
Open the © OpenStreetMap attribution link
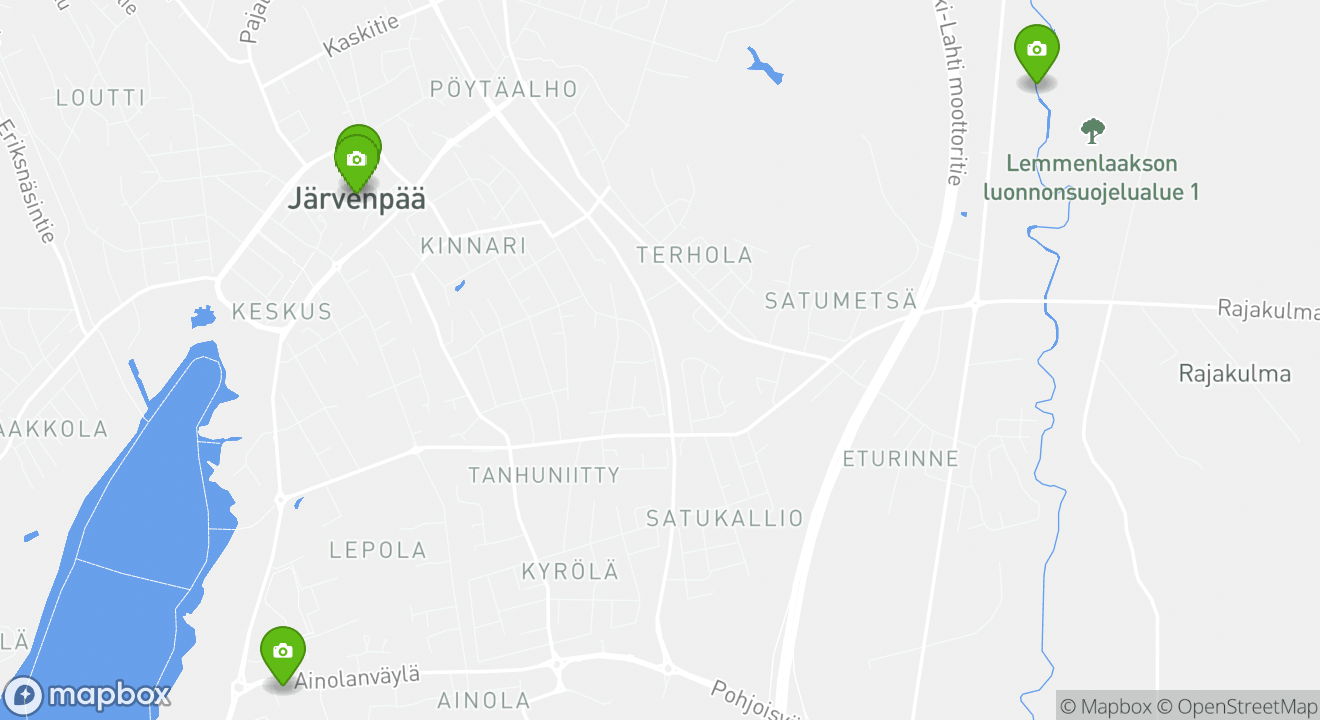(1236, 706)
